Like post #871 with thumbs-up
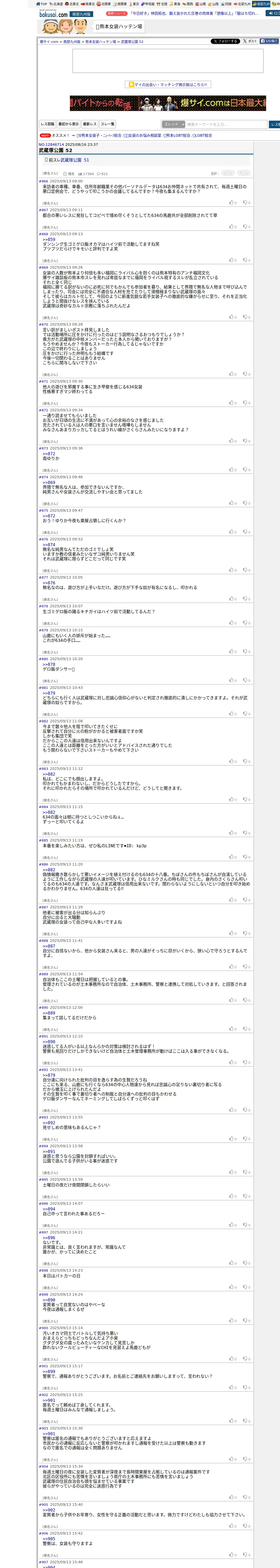 (233, 402)
